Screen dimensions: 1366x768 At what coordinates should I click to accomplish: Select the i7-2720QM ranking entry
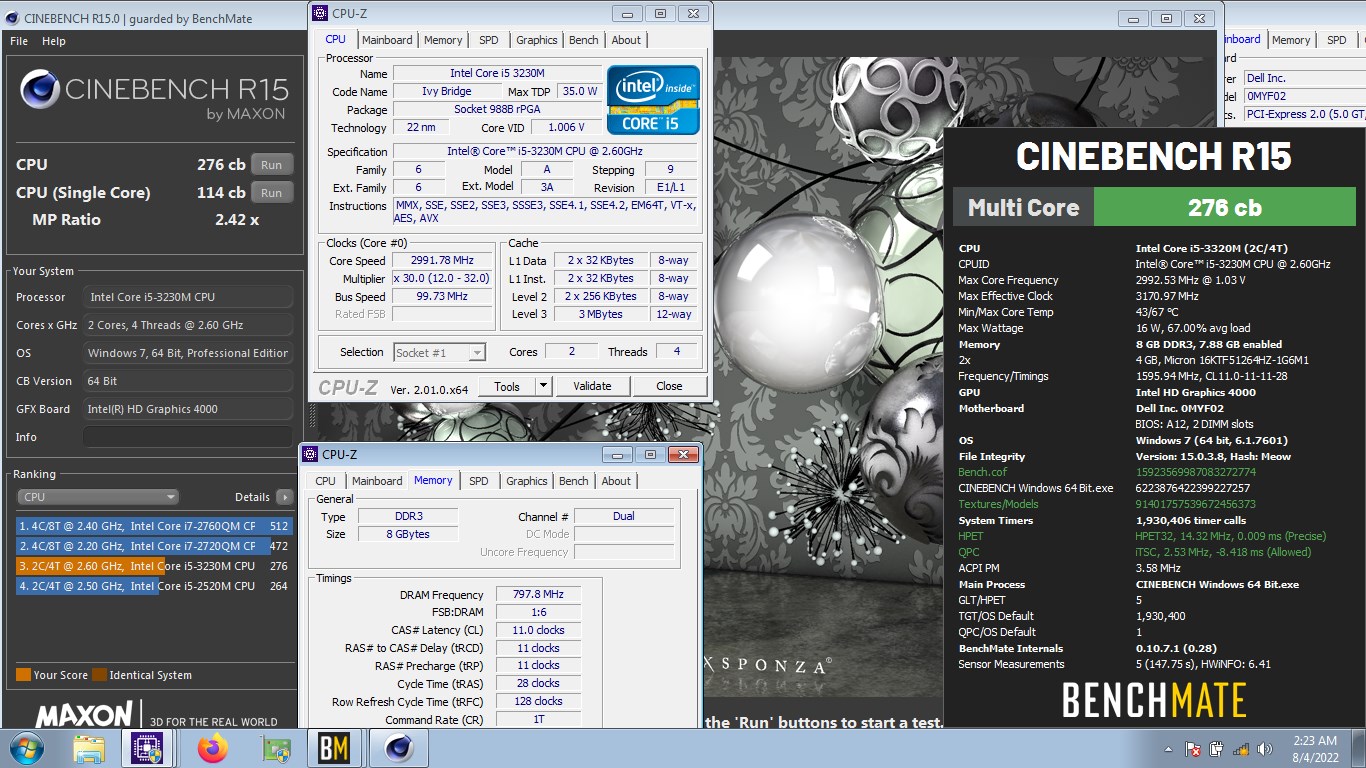click(155, 546)
